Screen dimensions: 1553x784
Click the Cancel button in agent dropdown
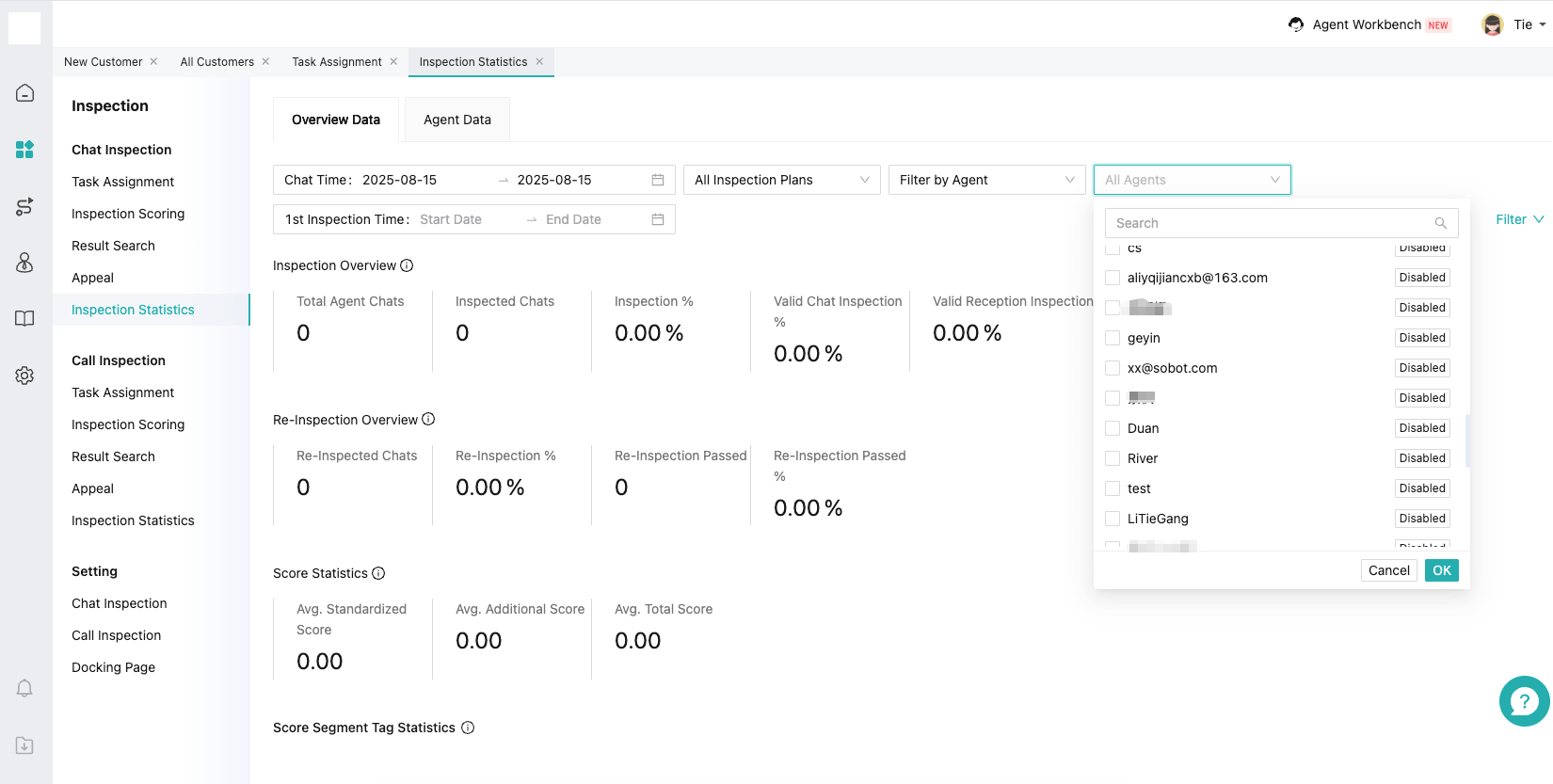tap(1389, 570)
